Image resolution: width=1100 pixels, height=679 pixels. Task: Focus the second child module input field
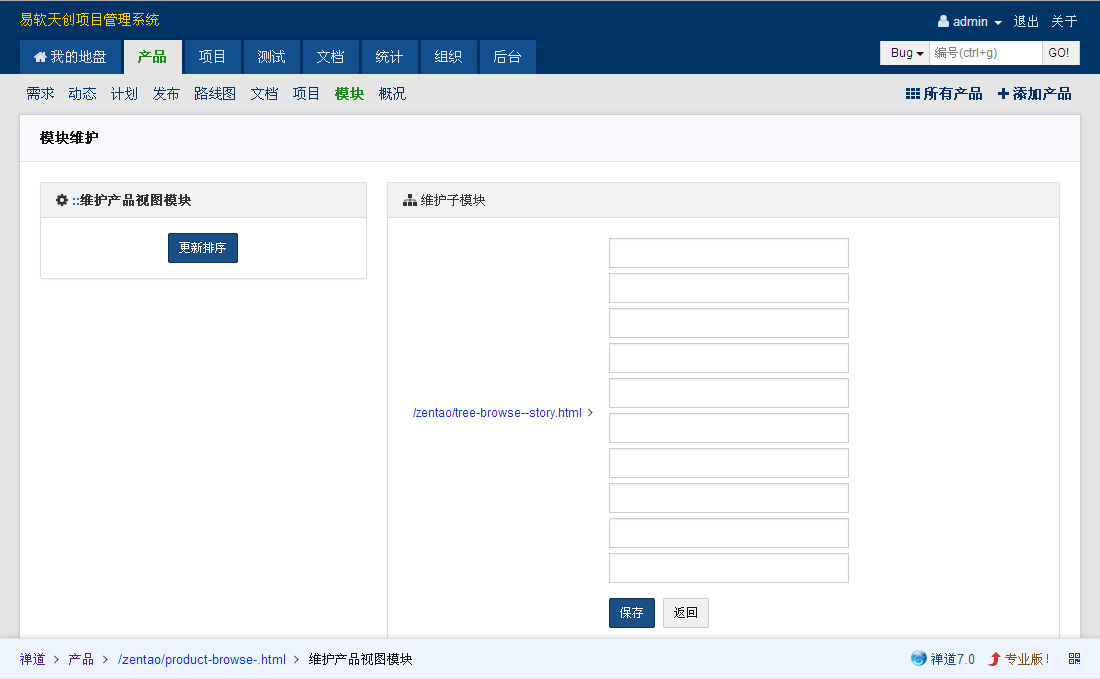click(729, 288)
